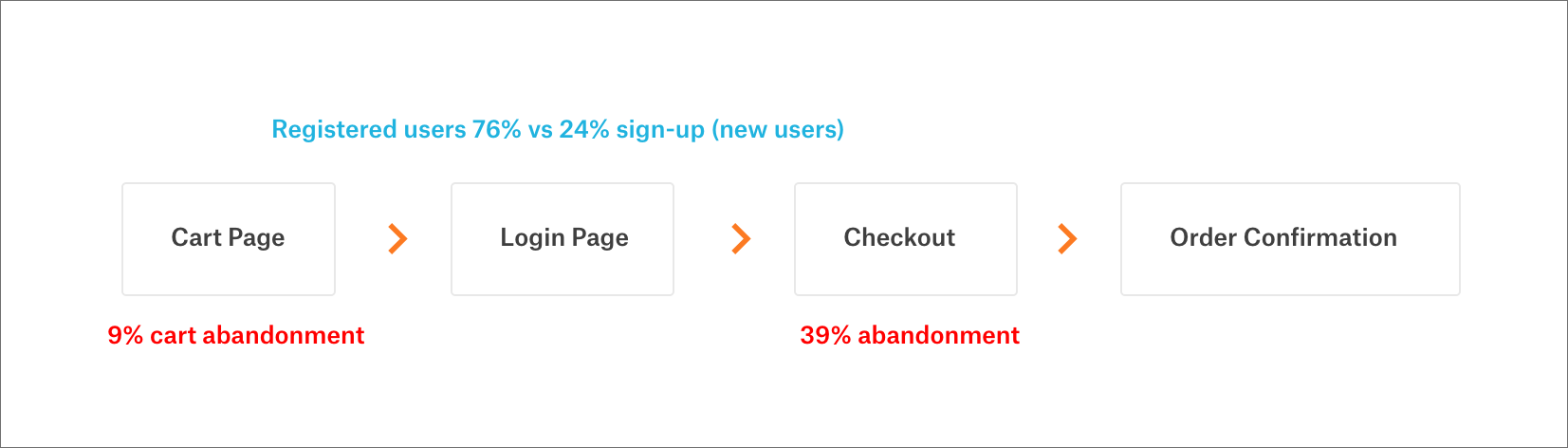1568x448 pixels.
Task: Select the Login Page step box
Action: [x=563, y=239]
